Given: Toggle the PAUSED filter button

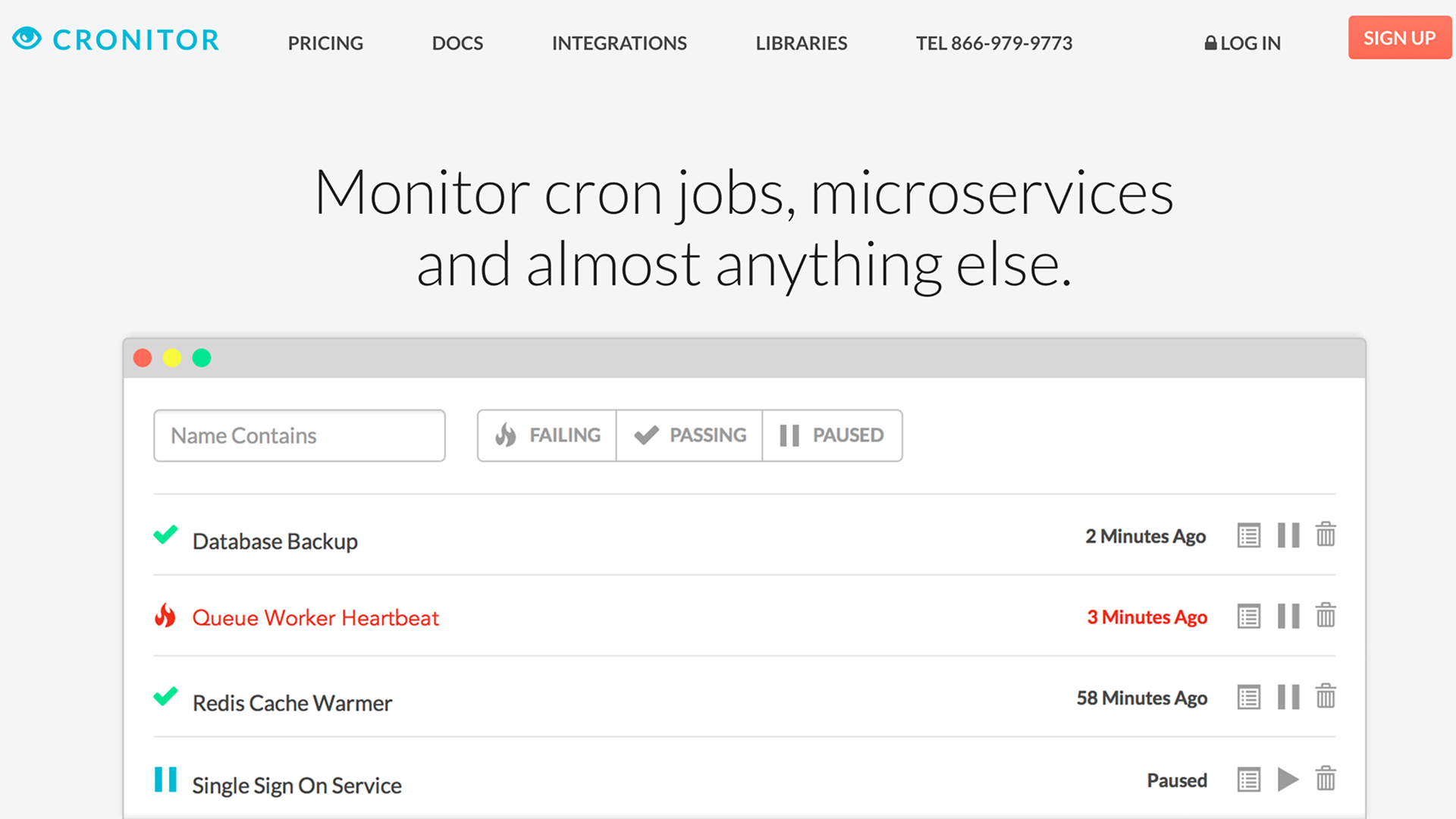Looking at the screenshot, I should [831, 434].
